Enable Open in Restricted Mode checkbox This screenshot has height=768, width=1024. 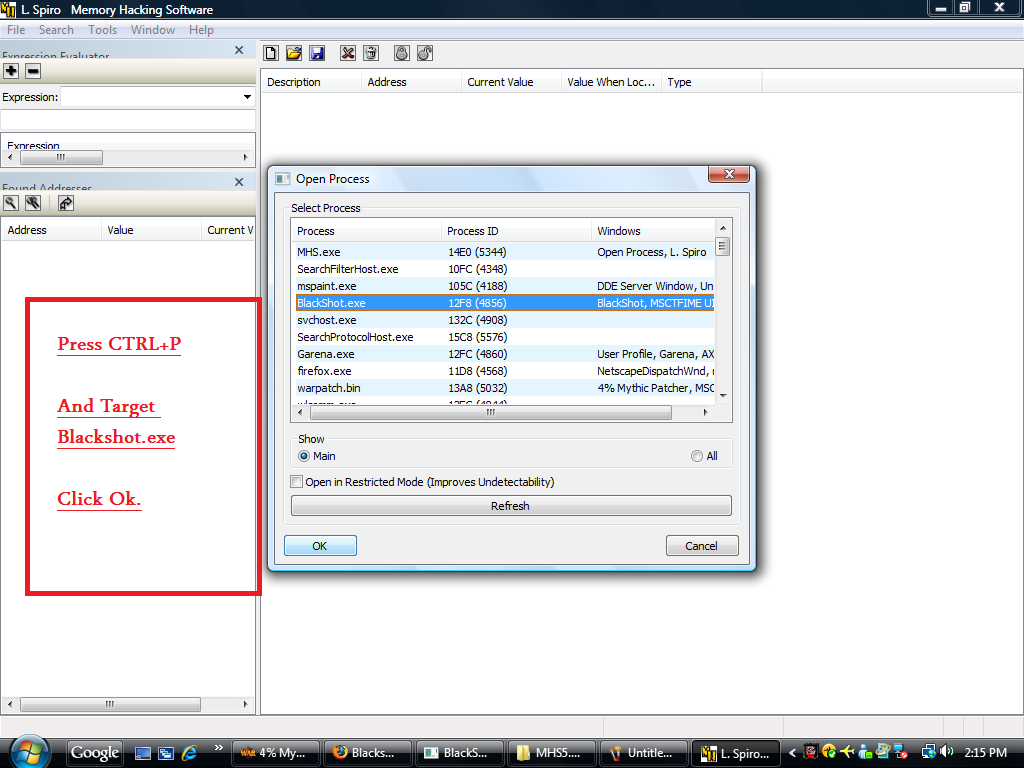[296, 482]
